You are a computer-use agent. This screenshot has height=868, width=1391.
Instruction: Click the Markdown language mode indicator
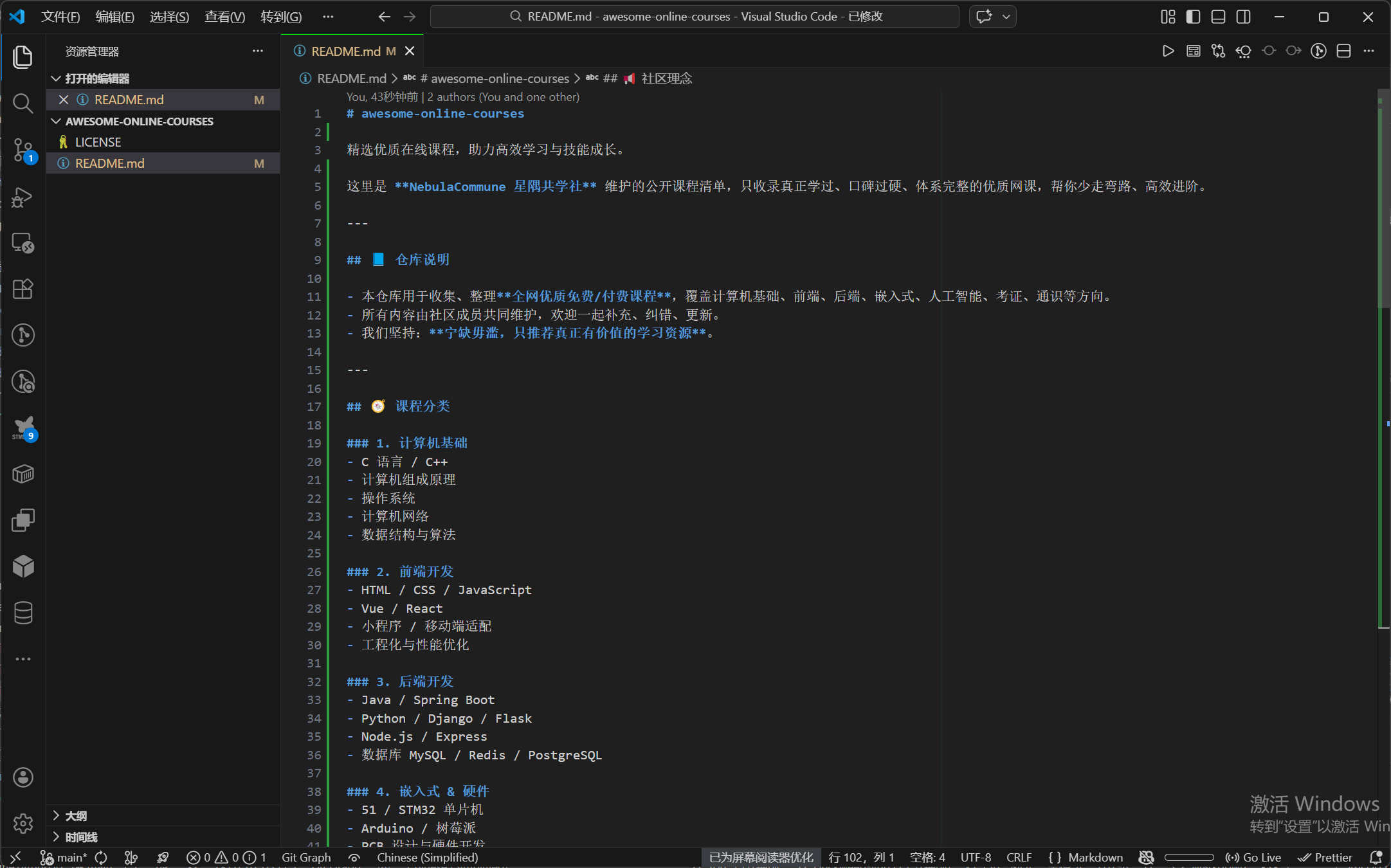point(1095,858)
